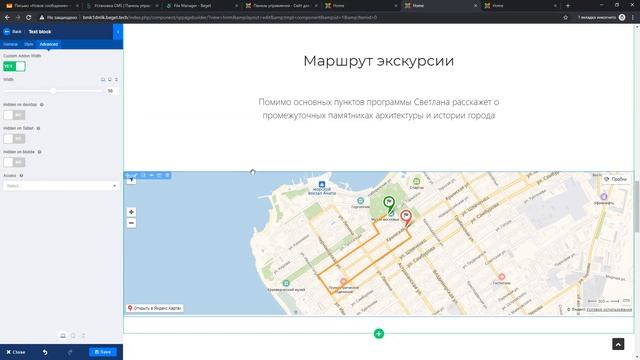Viewport: 640px width, 360px height.
Task: Click the Redo arrow icon
Action: tap(70, 352)
